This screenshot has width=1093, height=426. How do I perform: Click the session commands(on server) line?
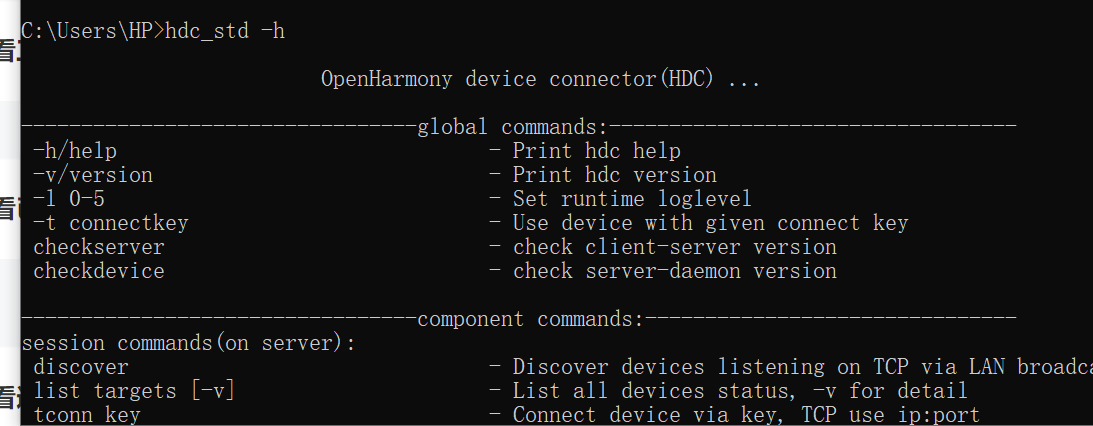pos(189,343)
